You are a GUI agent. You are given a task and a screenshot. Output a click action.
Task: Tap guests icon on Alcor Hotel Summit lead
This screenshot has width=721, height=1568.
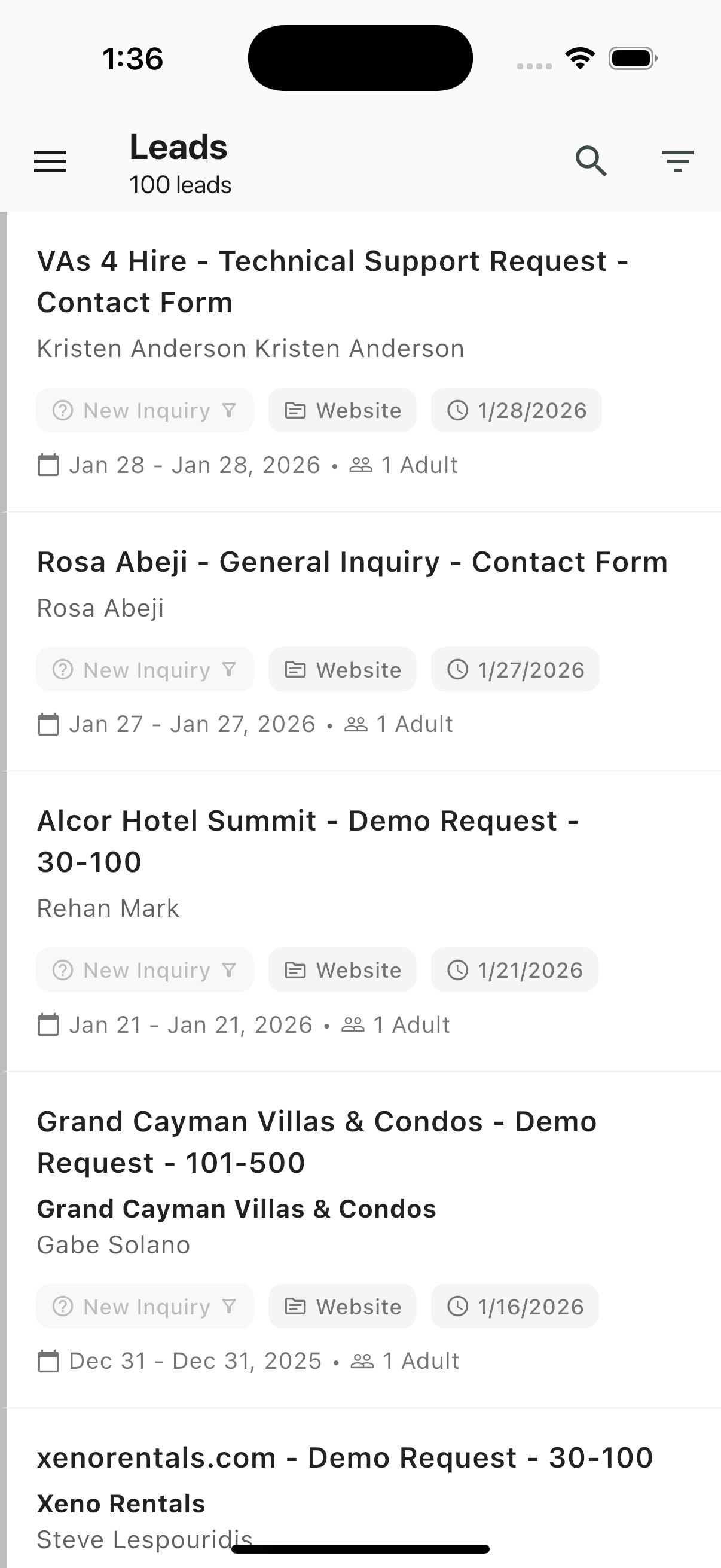pyautogui.click(x=353, y=1024)
